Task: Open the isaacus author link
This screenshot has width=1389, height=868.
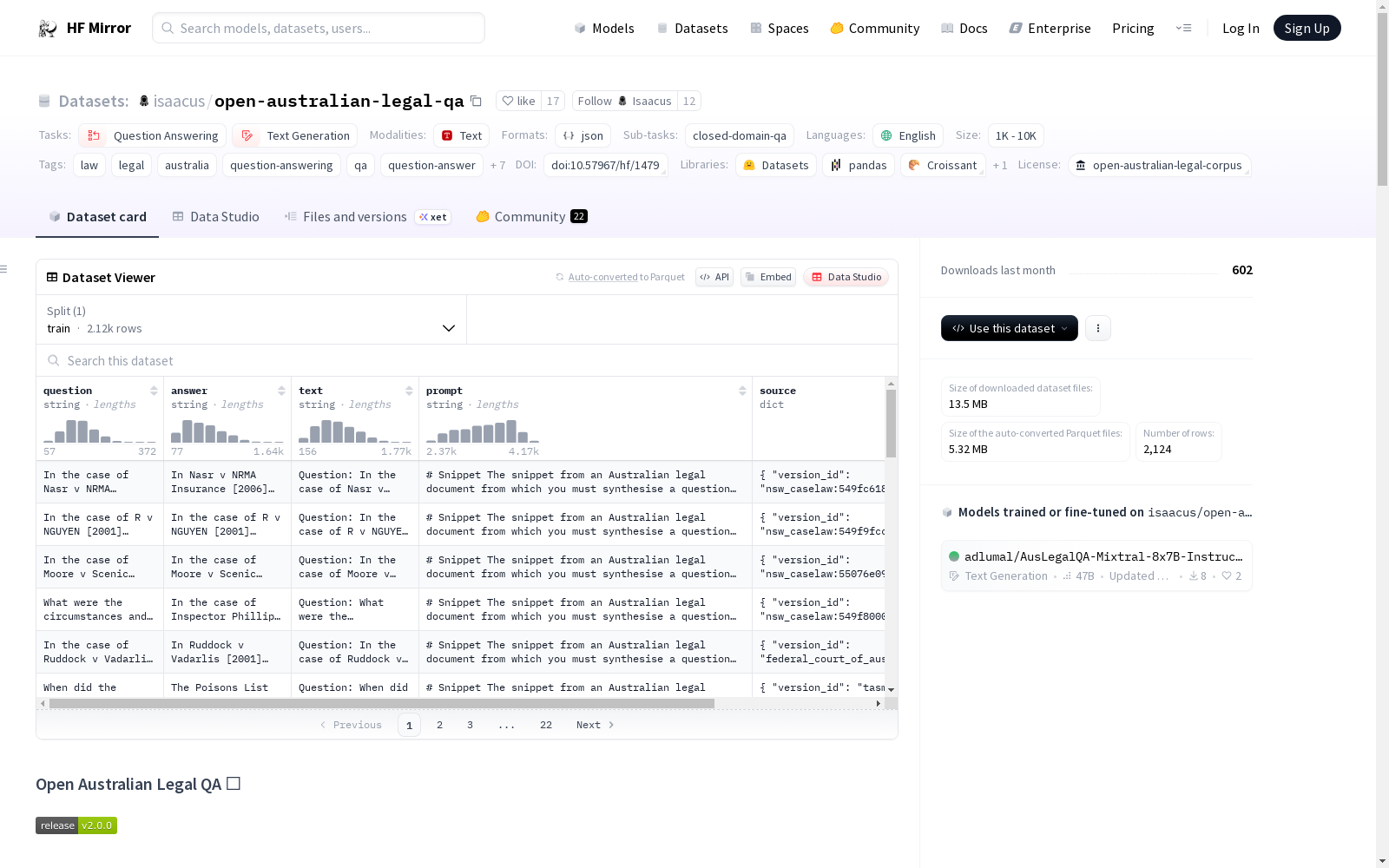Action: (179, 101)
